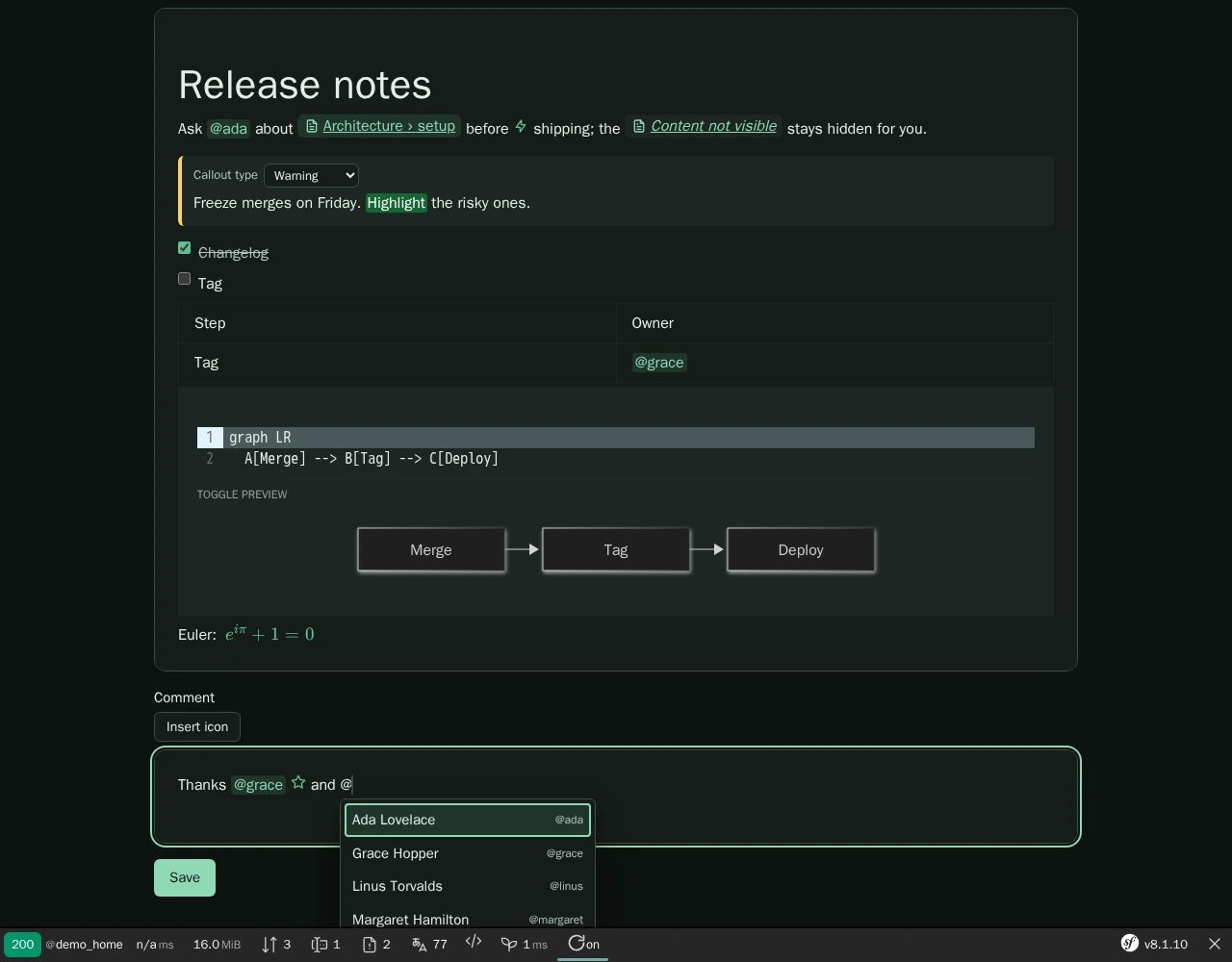Uncheck the Changelog checkbox
The image size is (1232, 962).
coord(185,248)
